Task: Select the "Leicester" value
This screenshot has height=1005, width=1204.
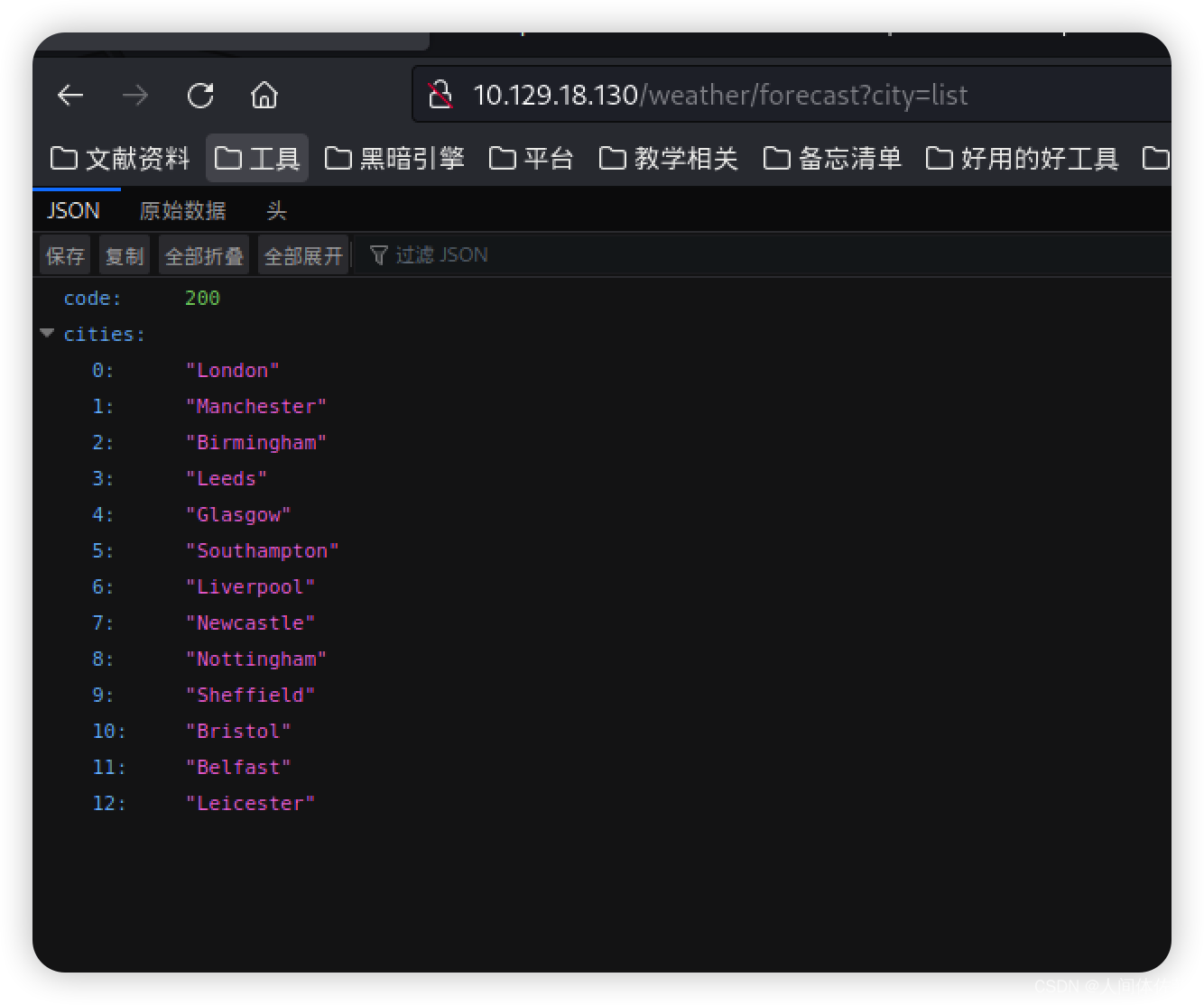Action: coord(250,804)
